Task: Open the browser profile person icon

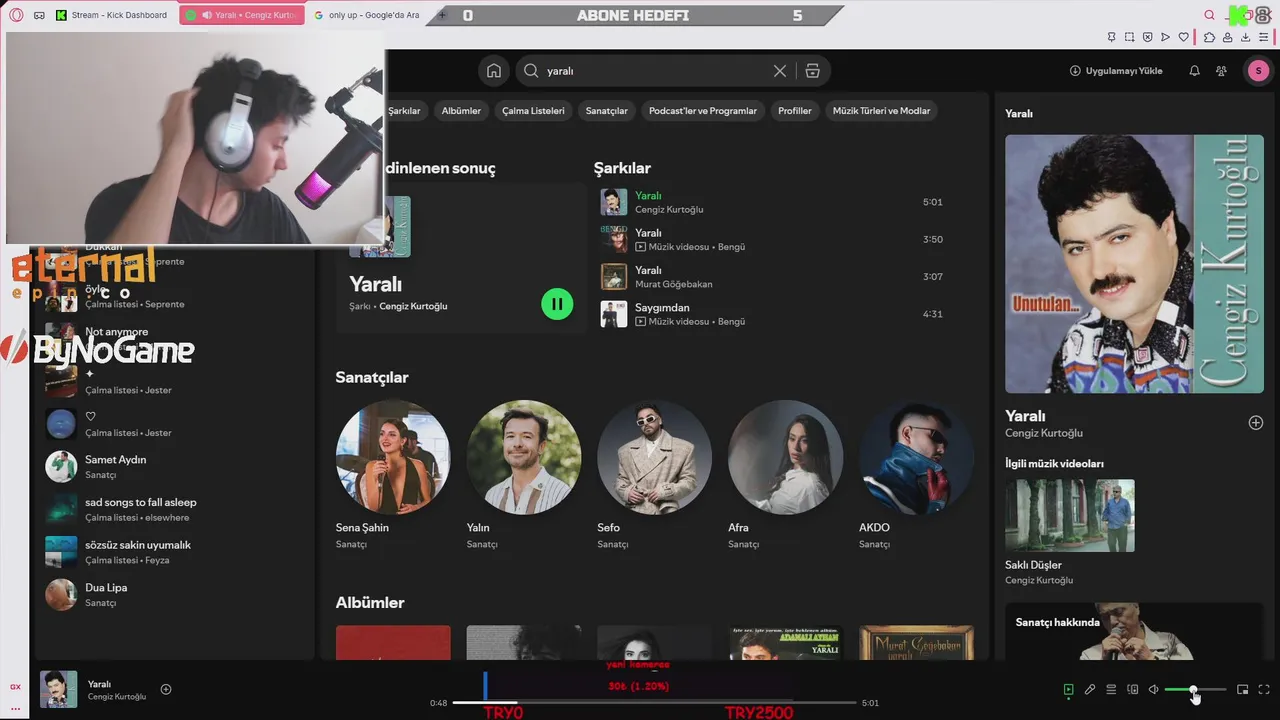Action: (x=1228, y=37)
